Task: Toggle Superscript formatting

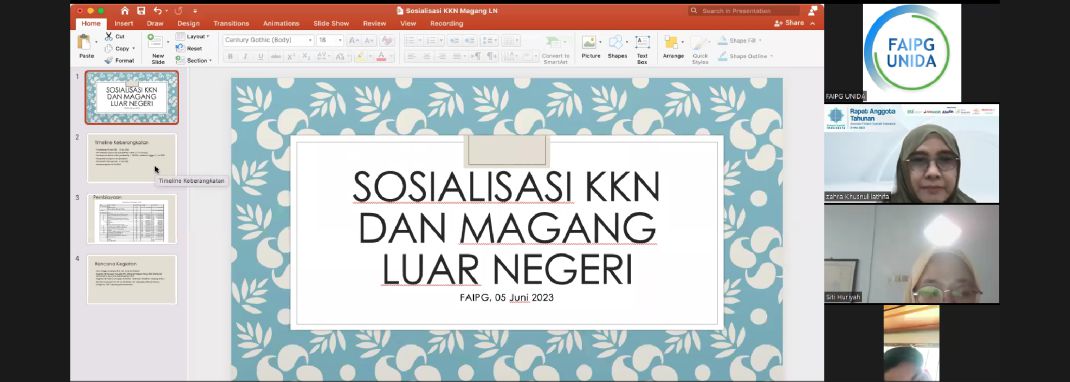Action: [291, 57]
